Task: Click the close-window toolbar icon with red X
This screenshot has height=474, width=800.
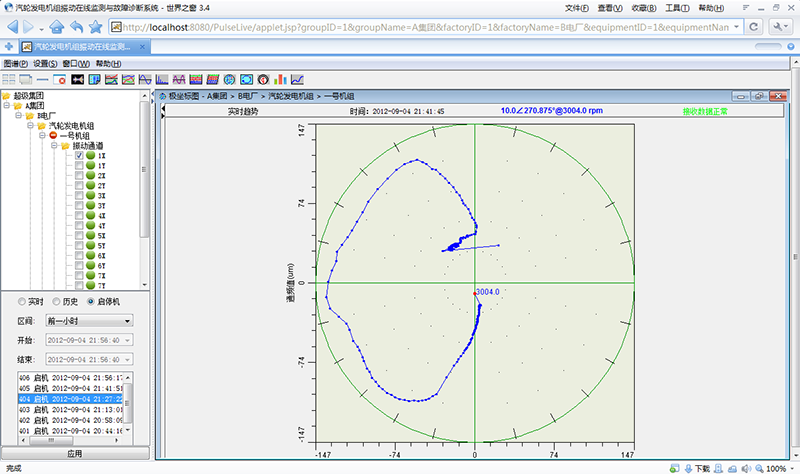Action: pyautogui.click(x=60, y=79)
